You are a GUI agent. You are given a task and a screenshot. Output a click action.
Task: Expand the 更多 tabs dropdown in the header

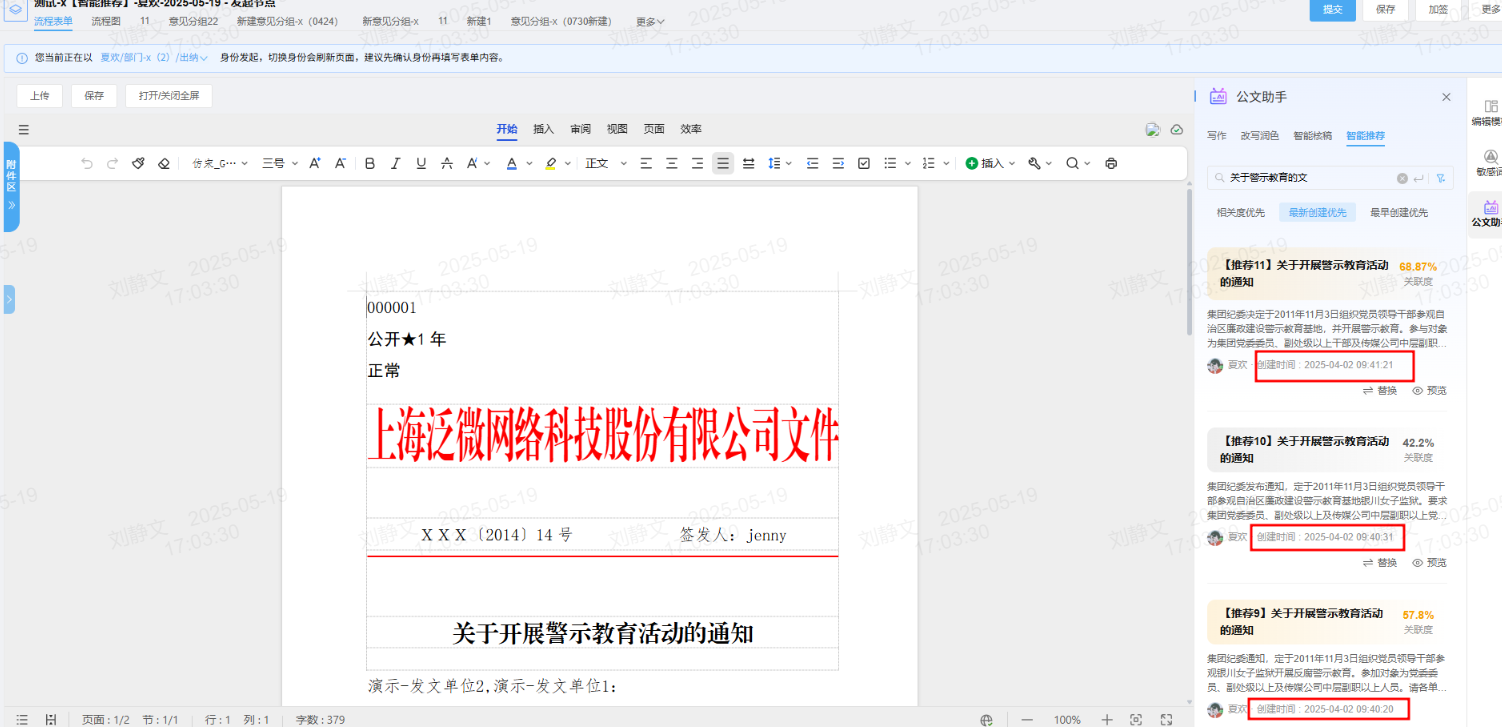click(650, 21)
